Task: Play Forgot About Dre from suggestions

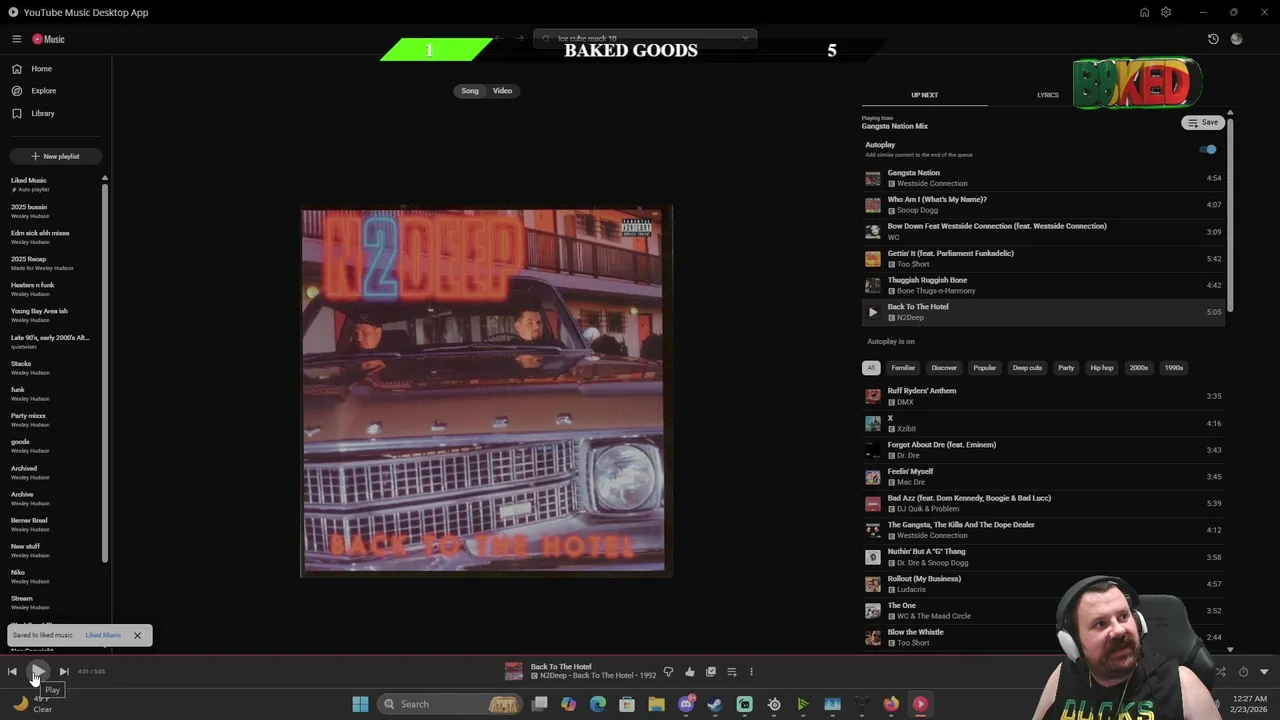Action: coord(1042,450)
